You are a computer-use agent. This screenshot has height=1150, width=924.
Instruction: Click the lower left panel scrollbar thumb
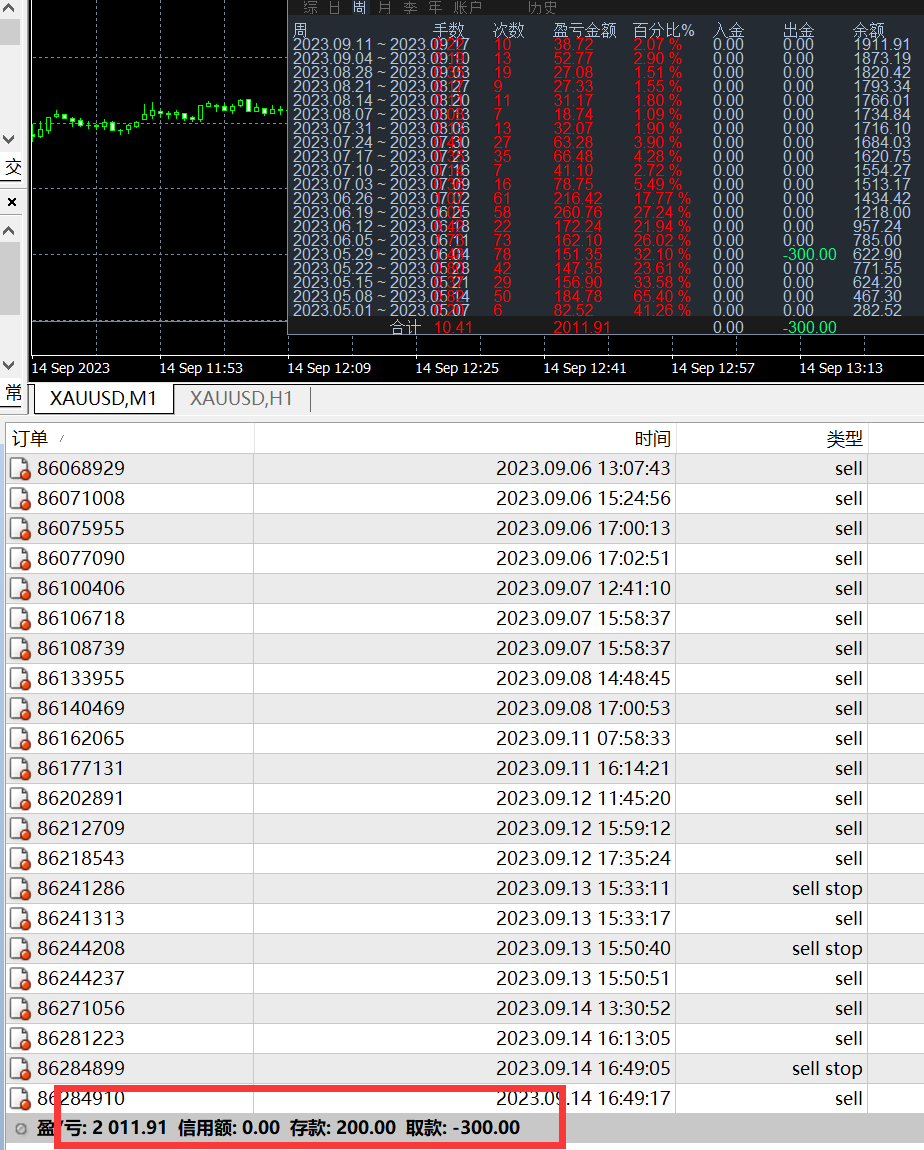10,279
